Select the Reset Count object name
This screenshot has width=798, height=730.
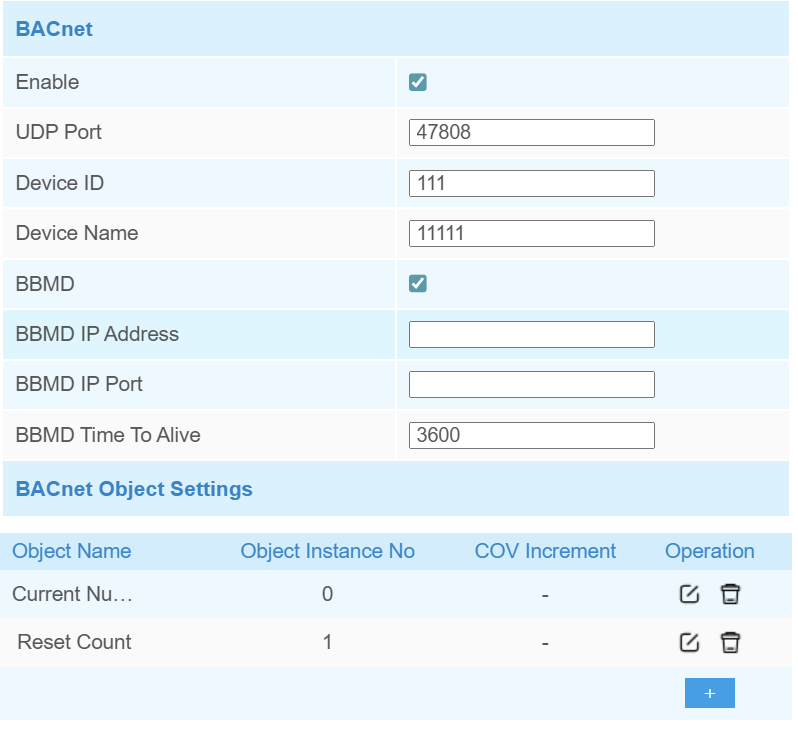click(74, 642)
